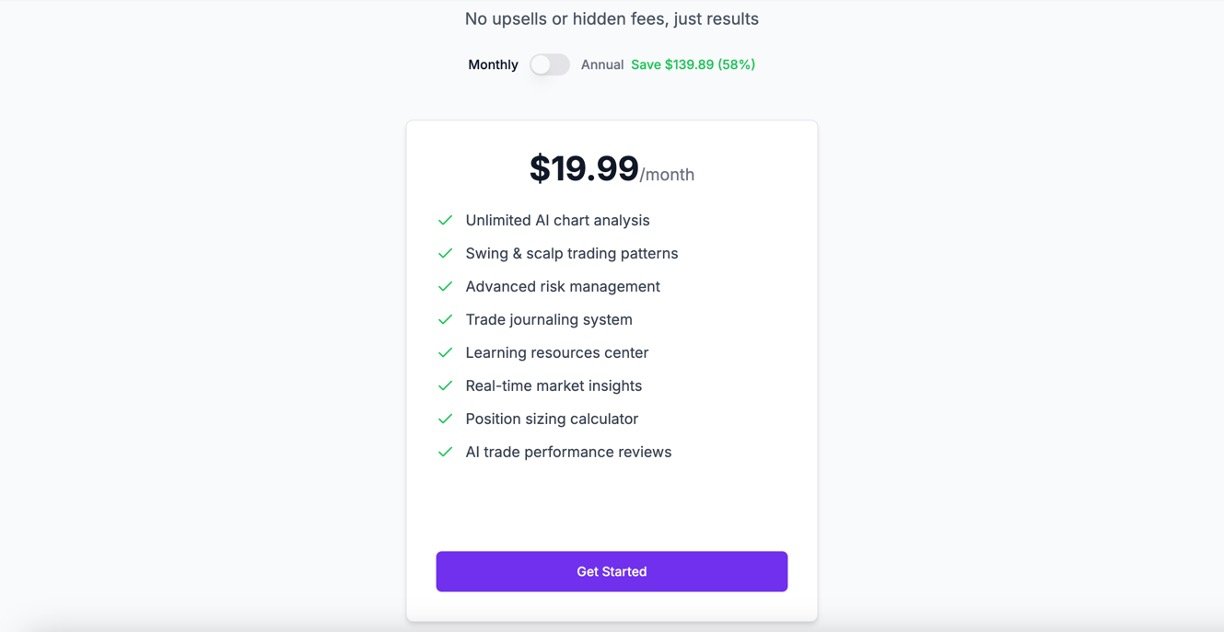
Task: Click the check icon for Position sizing calculator
Action: click(445, 418)
